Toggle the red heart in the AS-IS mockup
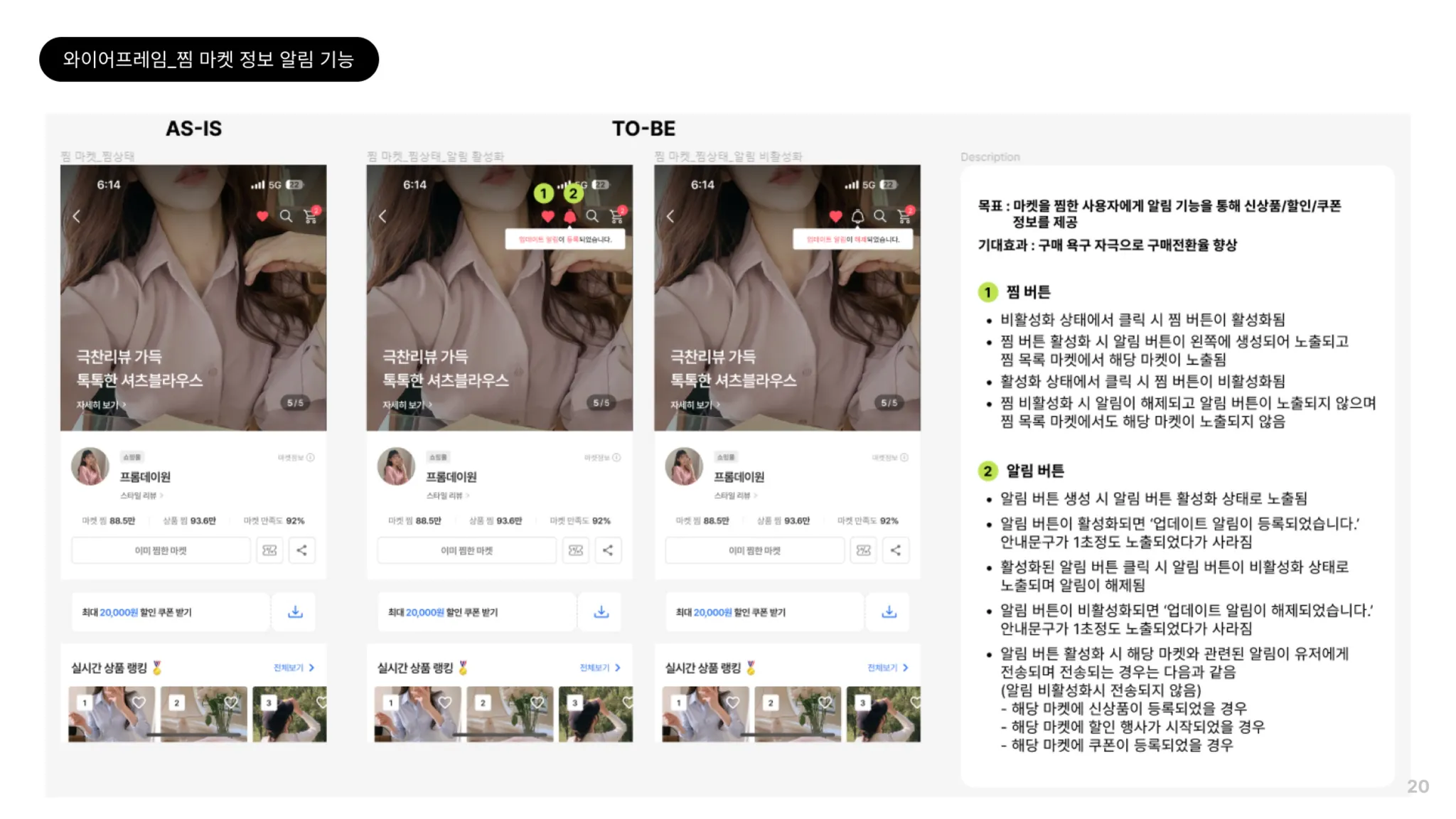Screen dimensions: 1456x819 pos(262,216)
